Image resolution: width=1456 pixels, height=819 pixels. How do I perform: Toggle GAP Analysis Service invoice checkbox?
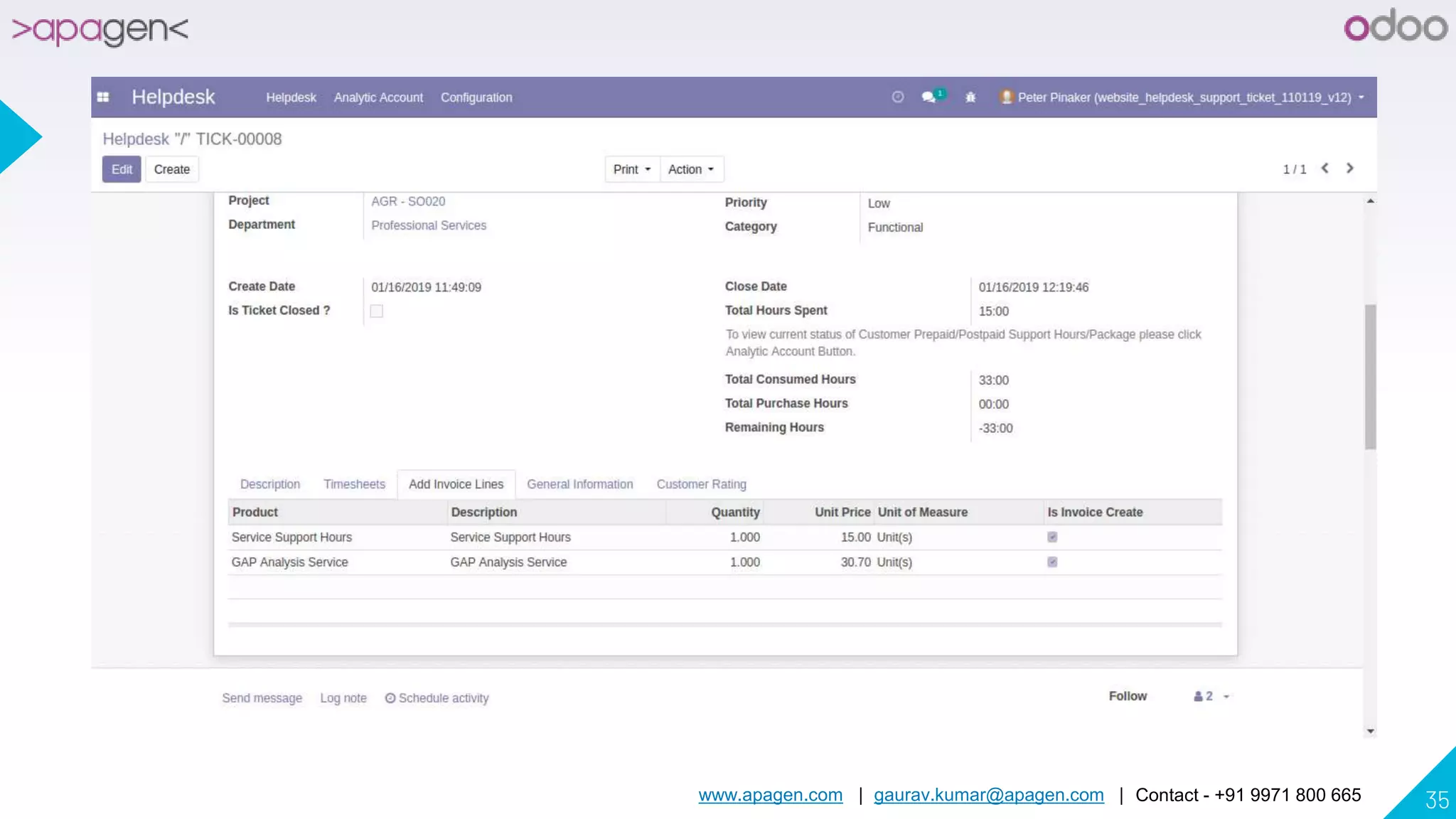[x=1052, y=562]
